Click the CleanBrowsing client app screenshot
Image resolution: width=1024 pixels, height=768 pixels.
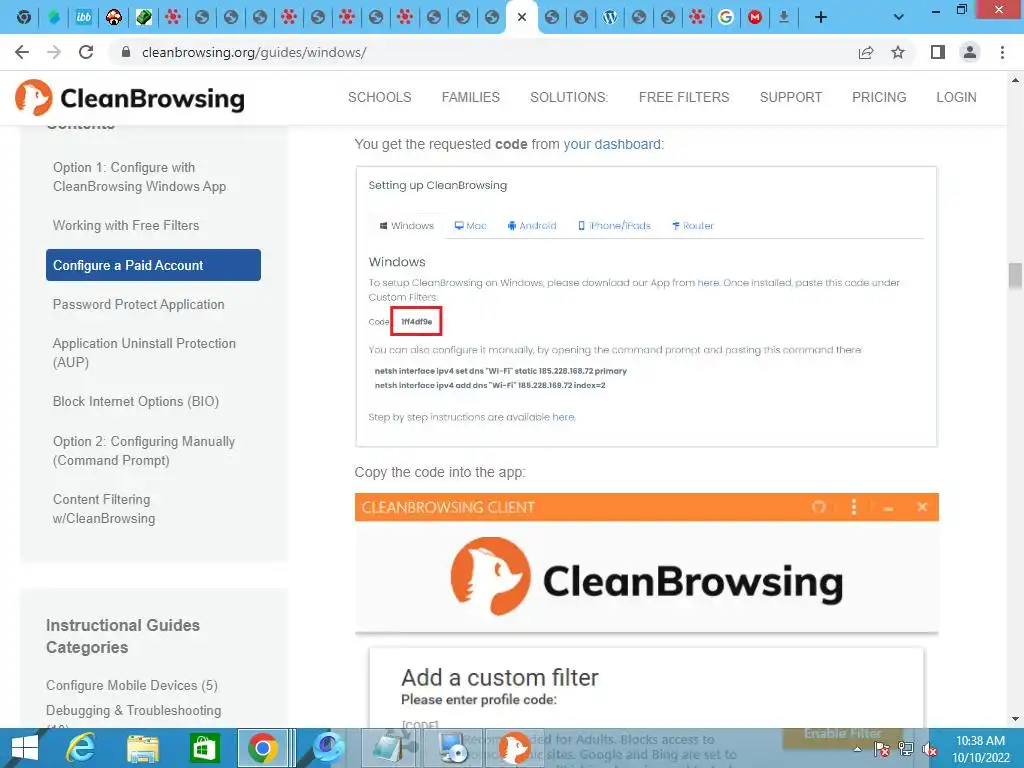pos(647,611)
